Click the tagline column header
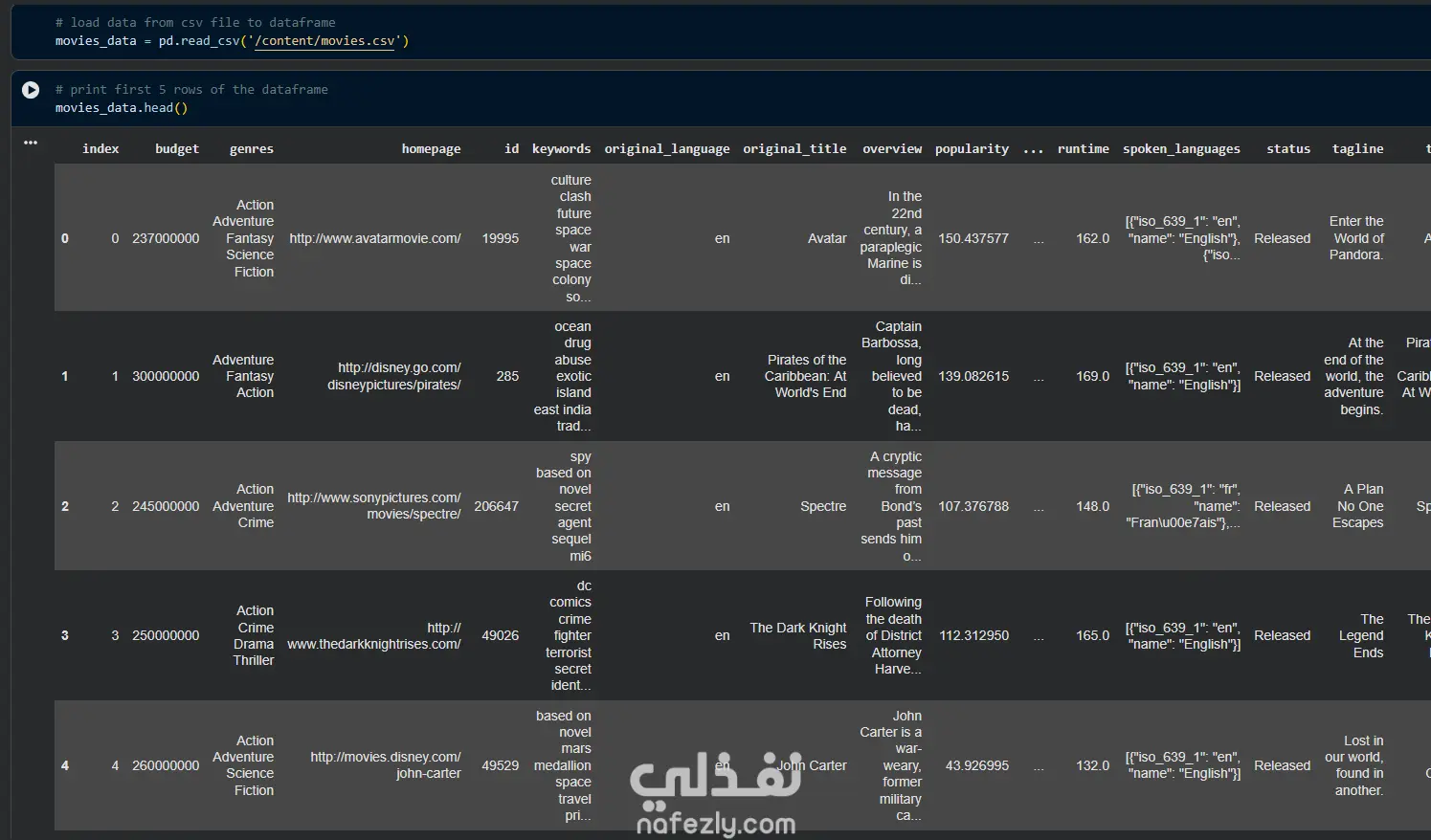The image size is (1431, 840). (x=1357, y=149)
